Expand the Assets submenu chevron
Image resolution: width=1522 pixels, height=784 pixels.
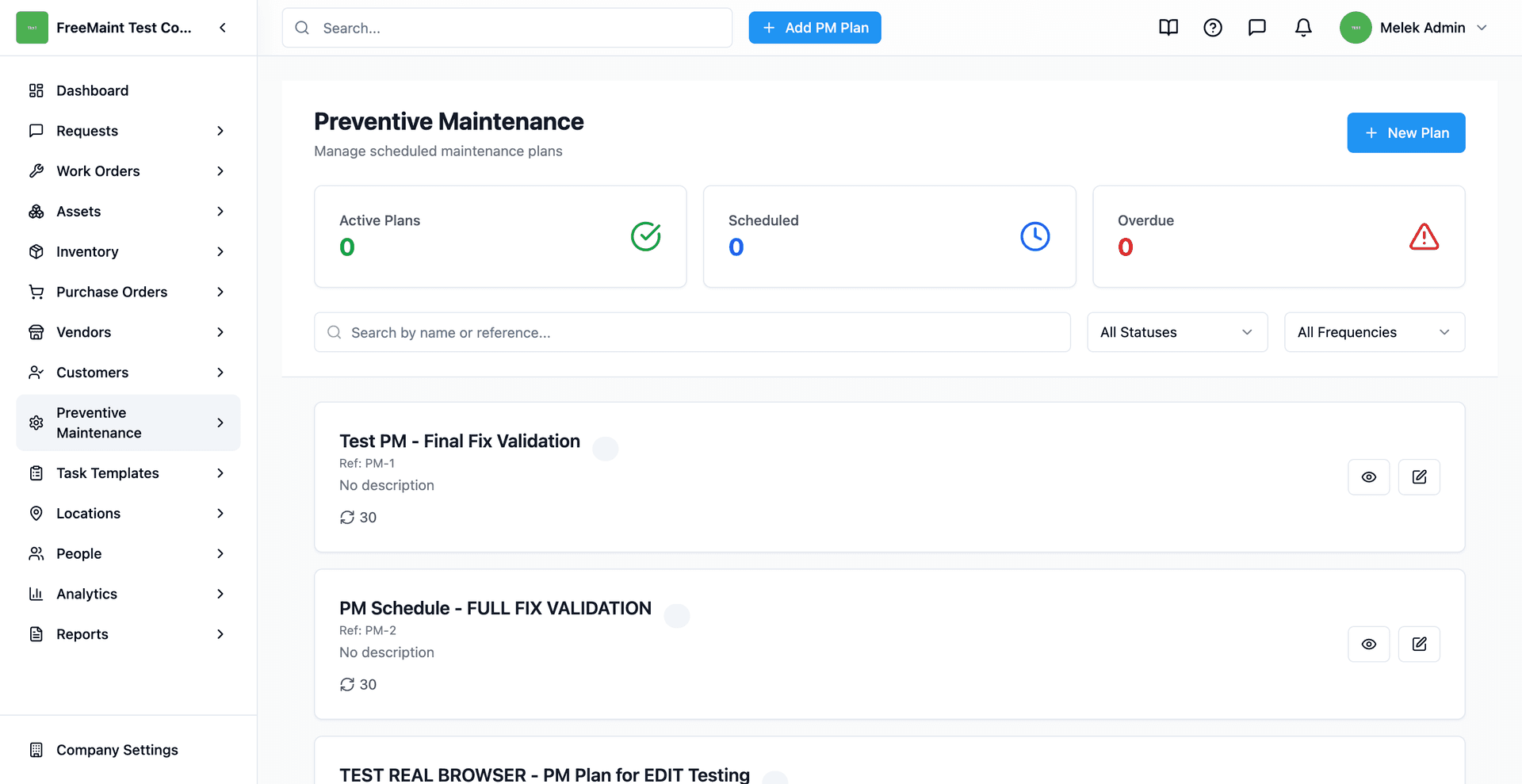tap(220, 212)
